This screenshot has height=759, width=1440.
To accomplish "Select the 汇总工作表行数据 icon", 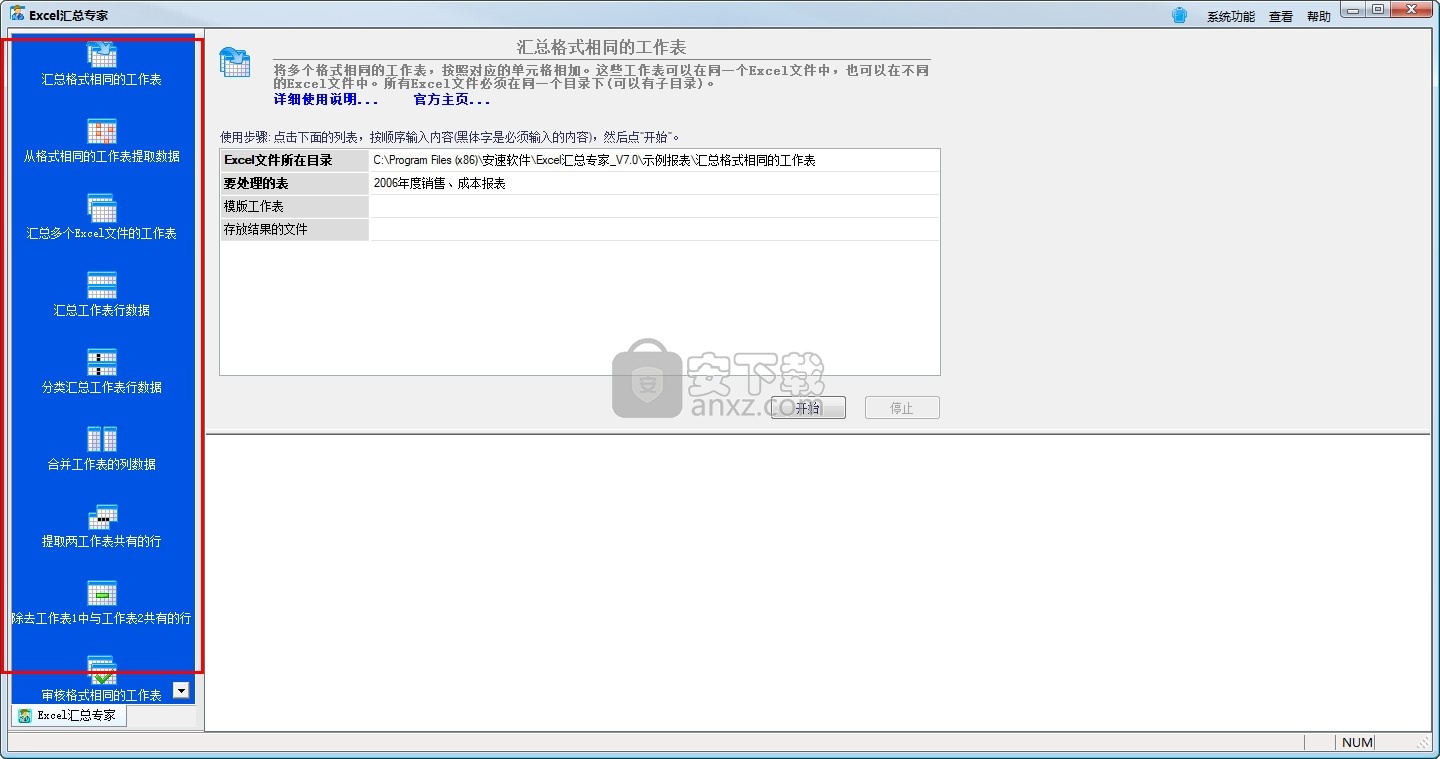I will (102, 285).
